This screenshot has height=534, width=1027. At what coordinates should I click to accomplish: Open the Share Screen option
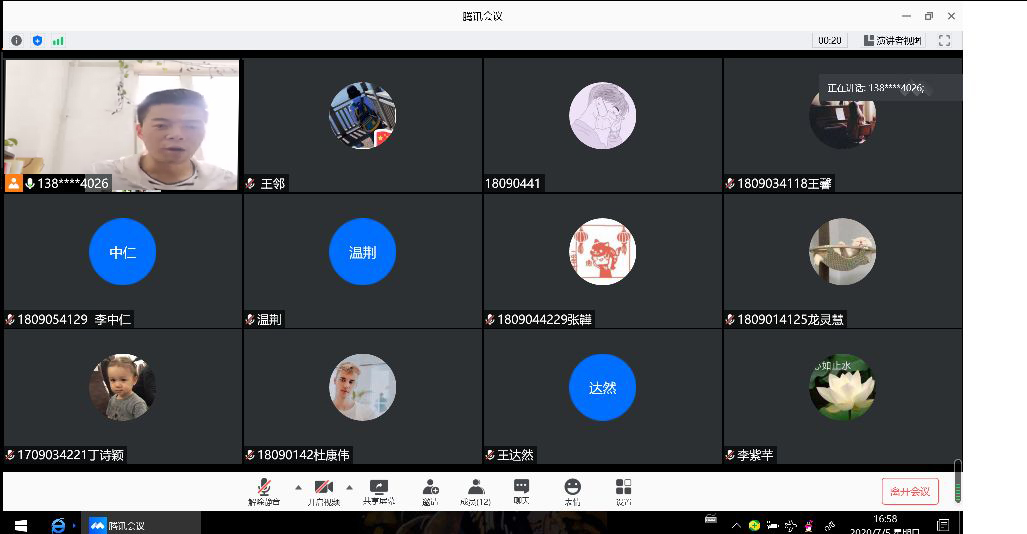(x=378, y=490)
